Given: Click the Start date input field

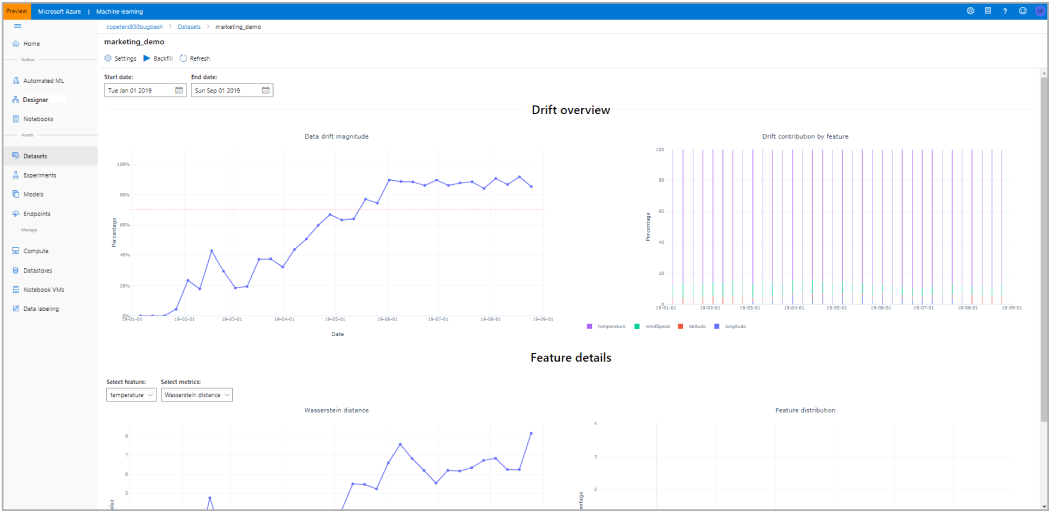Looking at the screenshot, I should [145, 90].
